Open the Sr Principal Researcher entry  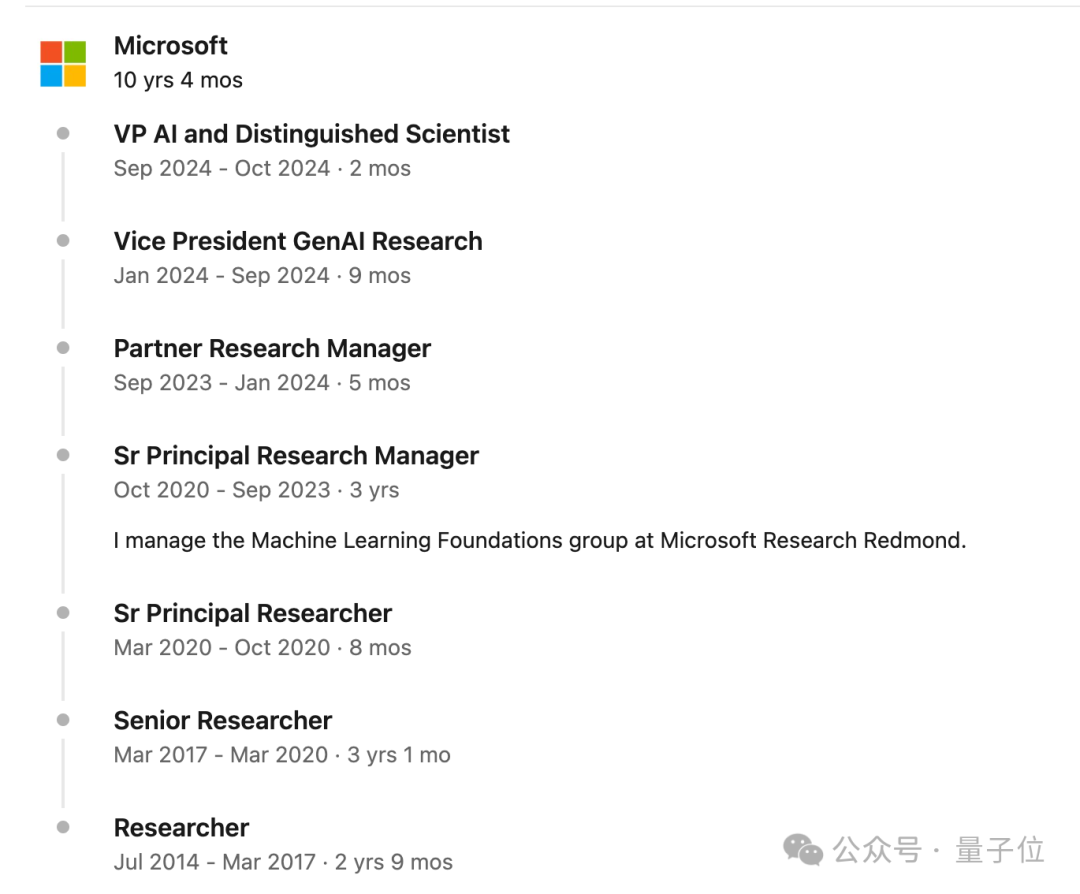tap(252, 613)
